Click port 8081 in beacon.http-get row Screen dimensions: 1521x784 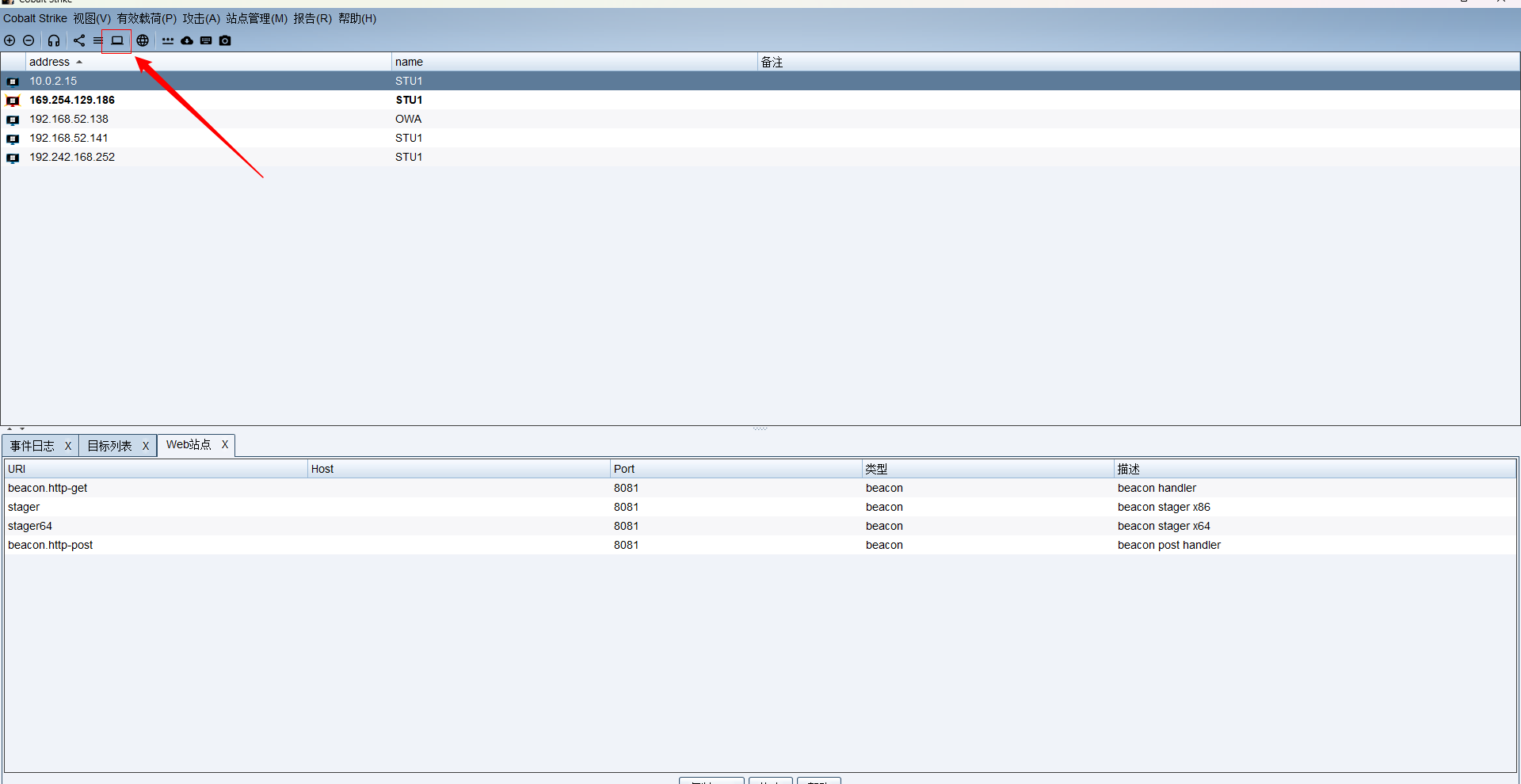pyautogui.click(x=626, y=488)
